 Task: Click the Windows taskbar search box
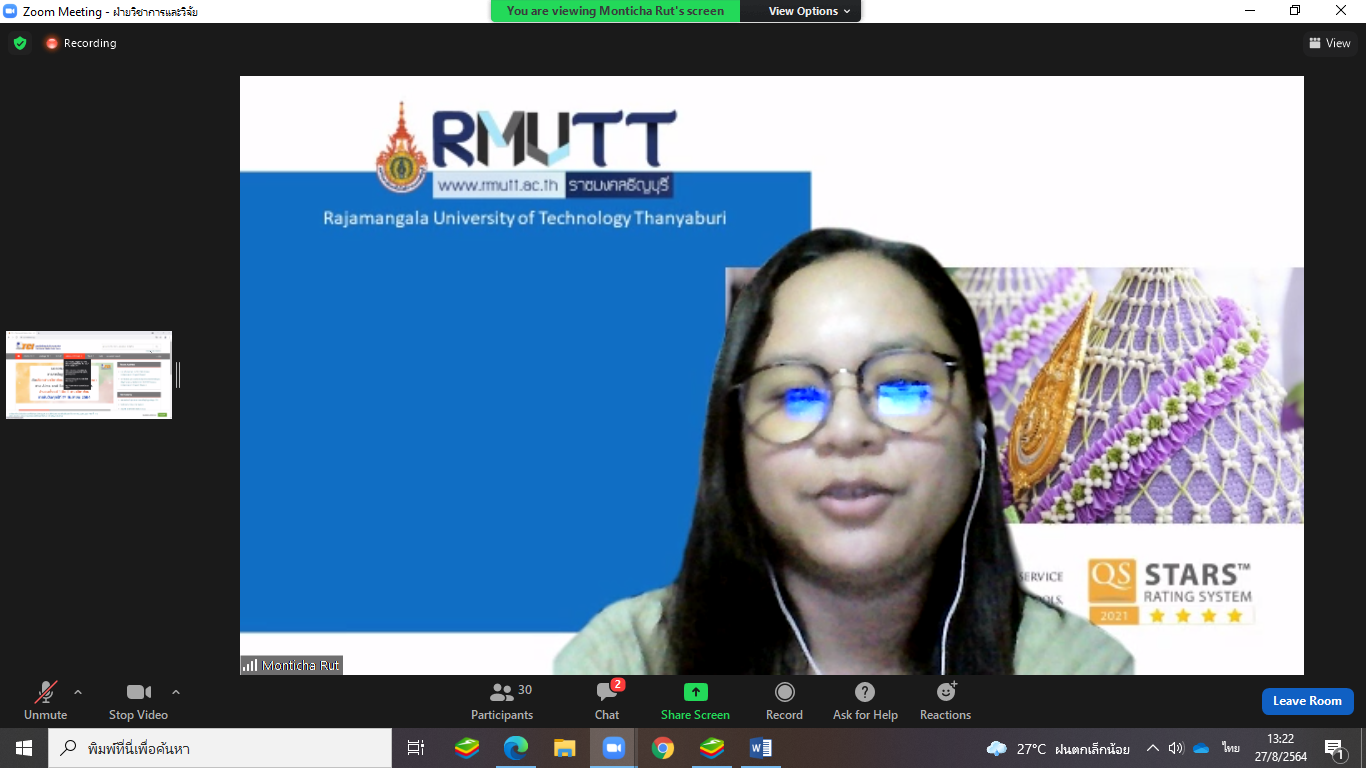pos(220,748)
